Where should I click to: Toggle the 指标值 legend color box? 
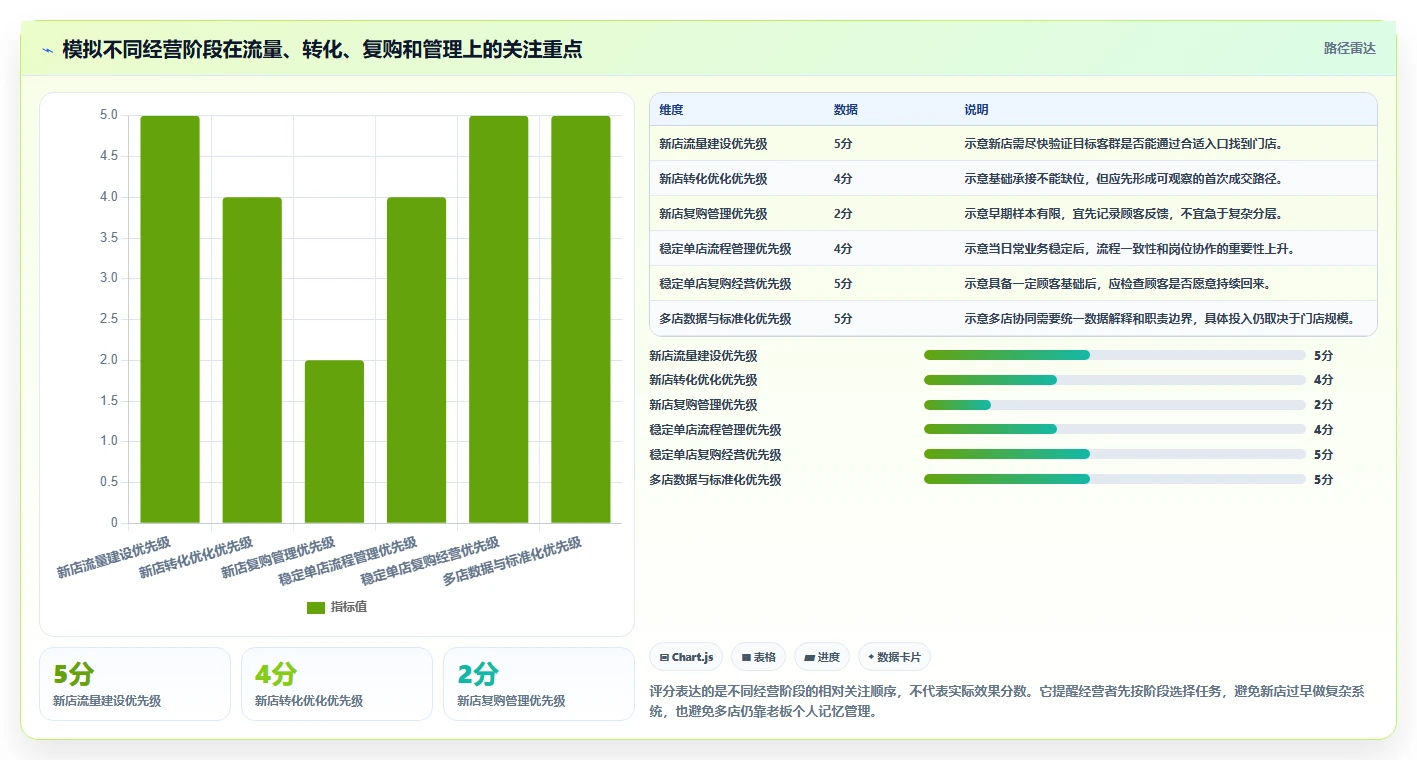pyautogui.click(x=316, y=607)
